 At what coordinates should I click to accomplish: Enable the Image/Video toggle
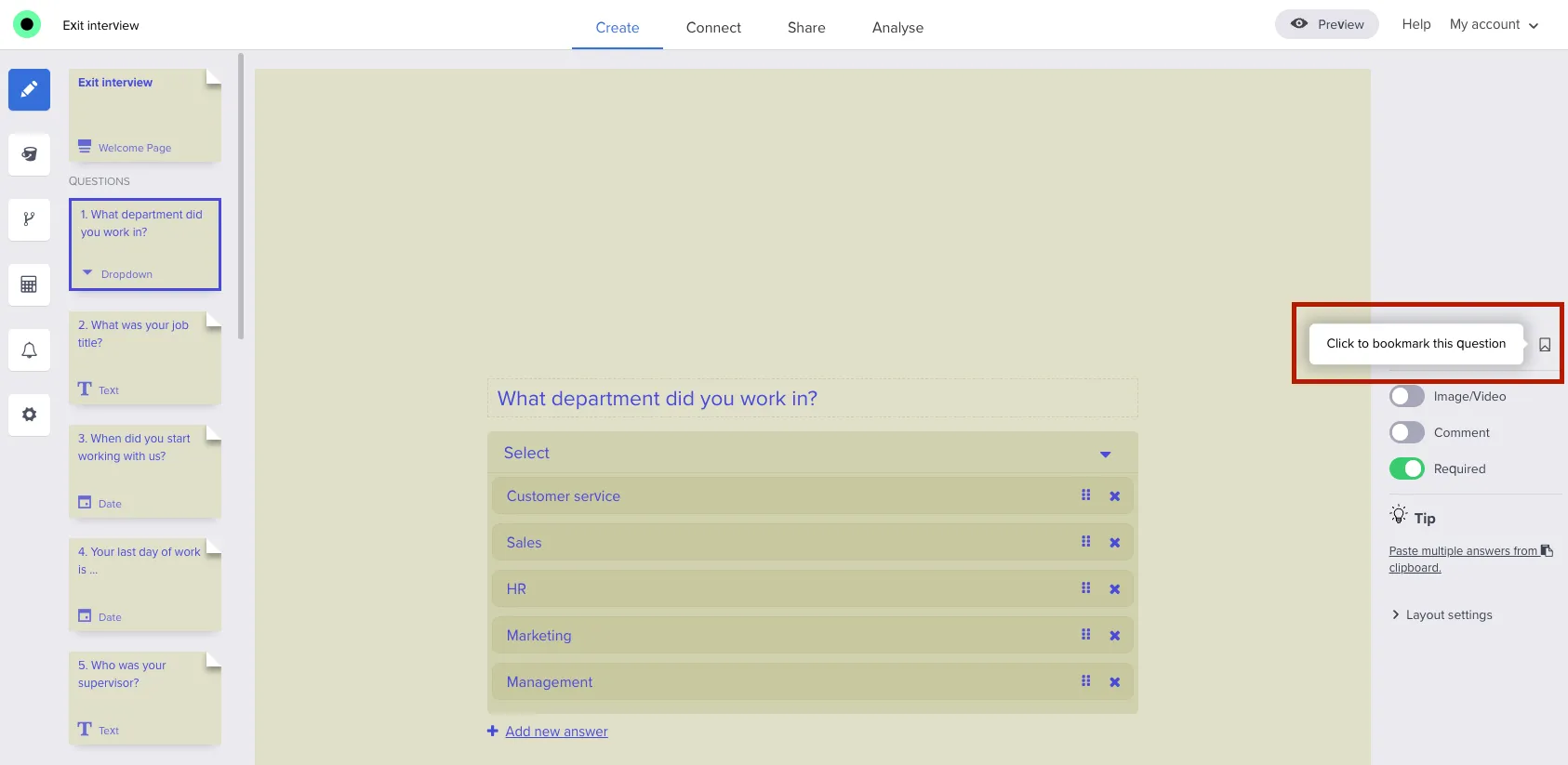[x=1406, y=397]
